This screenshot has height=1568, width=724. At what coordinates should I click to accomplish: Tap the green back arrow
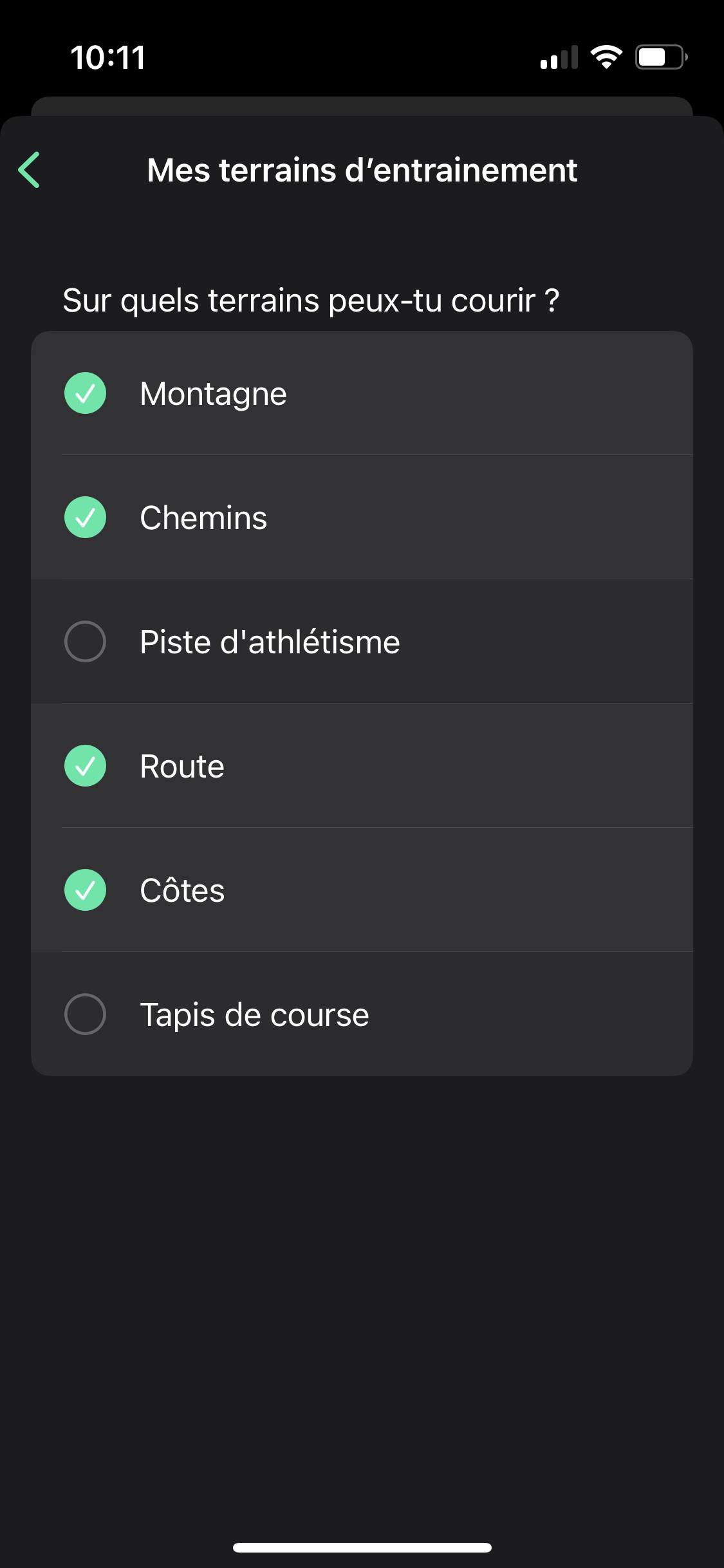click(x=30, y=170)
